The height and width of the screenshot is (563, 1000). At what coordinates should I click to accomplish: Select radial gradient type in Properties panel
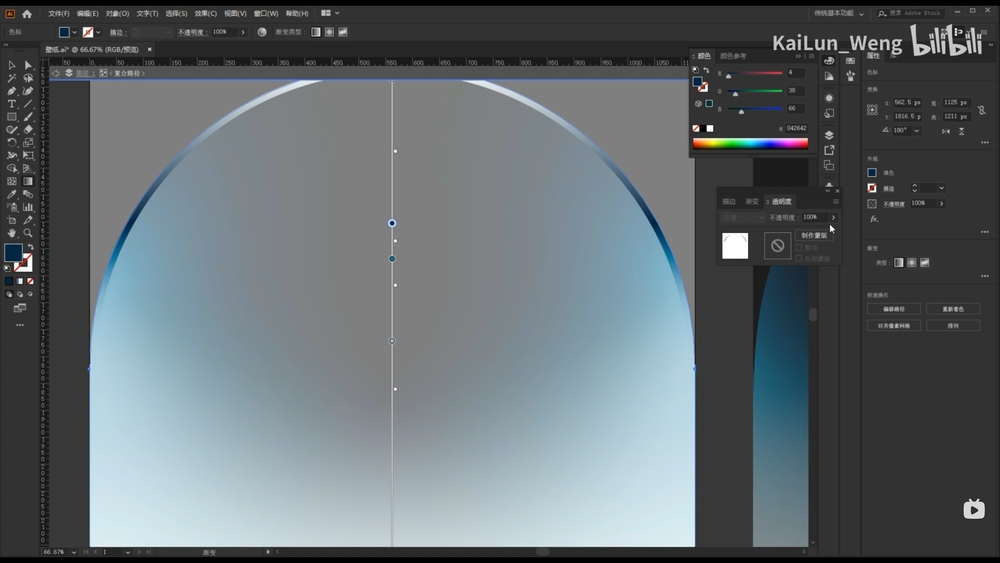click(911, 263)
